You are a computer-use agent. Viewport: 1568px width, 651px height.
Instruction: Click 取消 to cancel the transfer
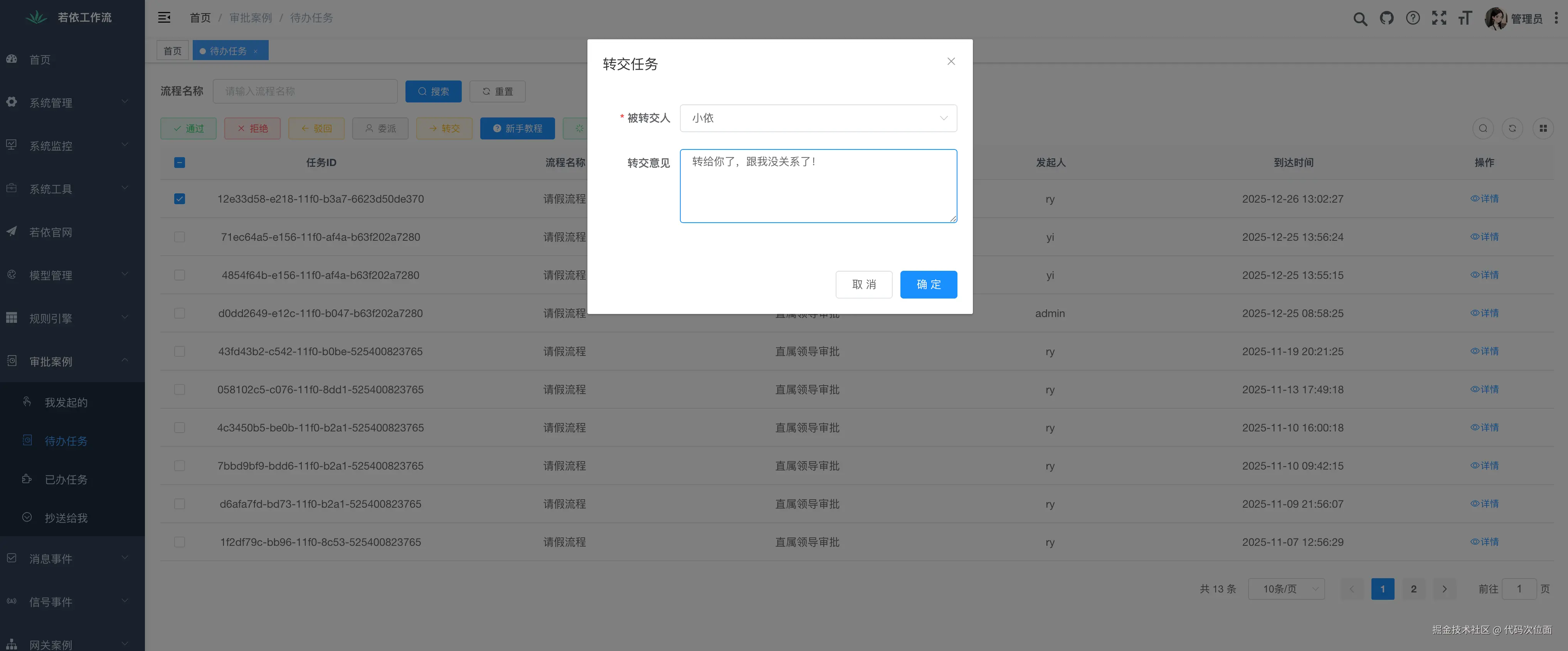(863, 285)
